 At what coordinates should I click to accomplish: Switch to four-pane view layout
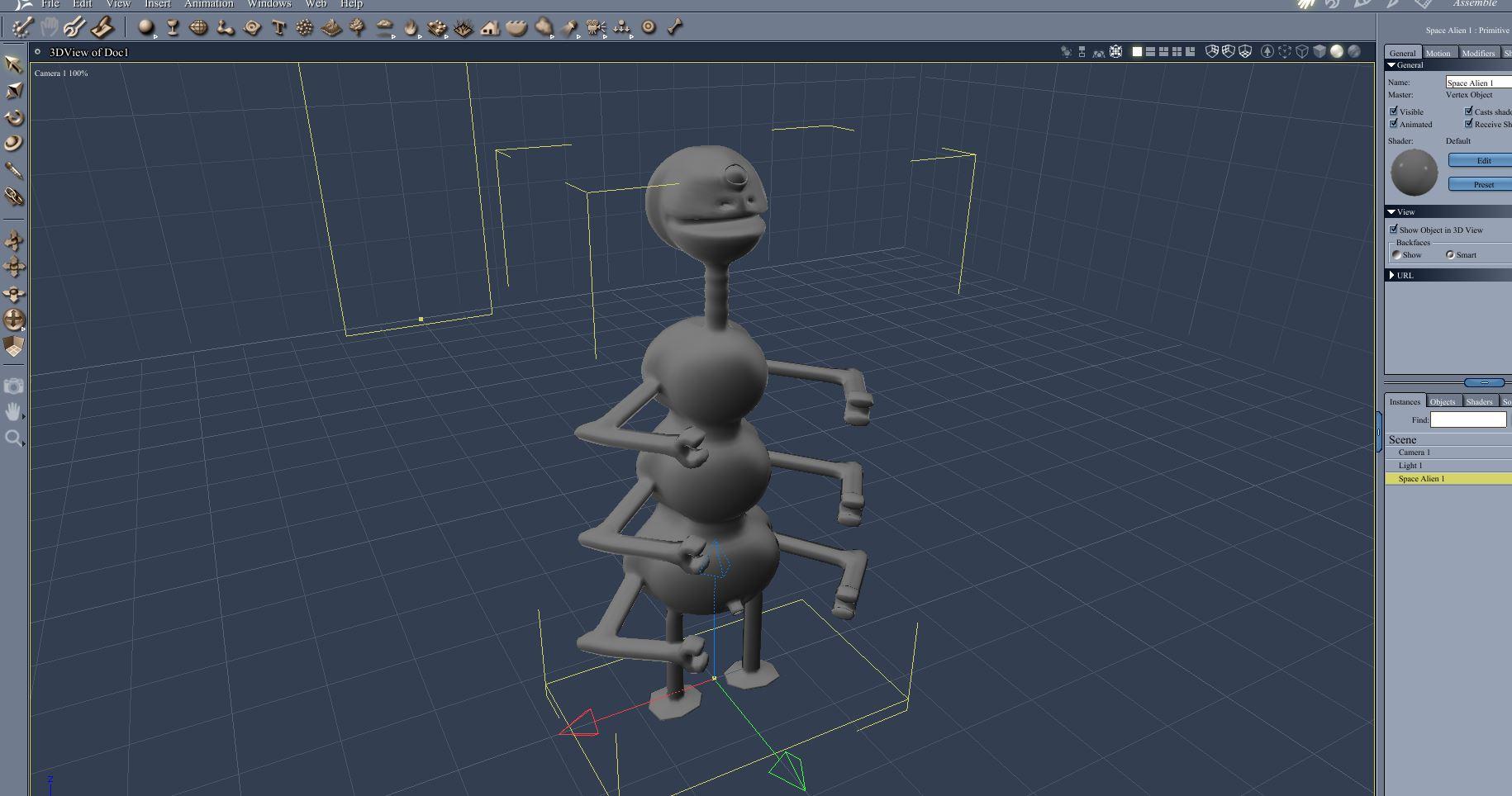click(1177, 51)
